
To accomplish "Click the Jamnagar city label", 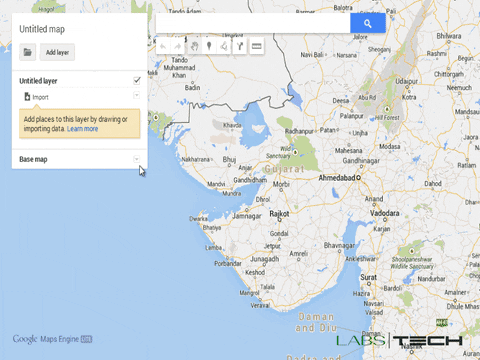I will [x=247, y=216].
